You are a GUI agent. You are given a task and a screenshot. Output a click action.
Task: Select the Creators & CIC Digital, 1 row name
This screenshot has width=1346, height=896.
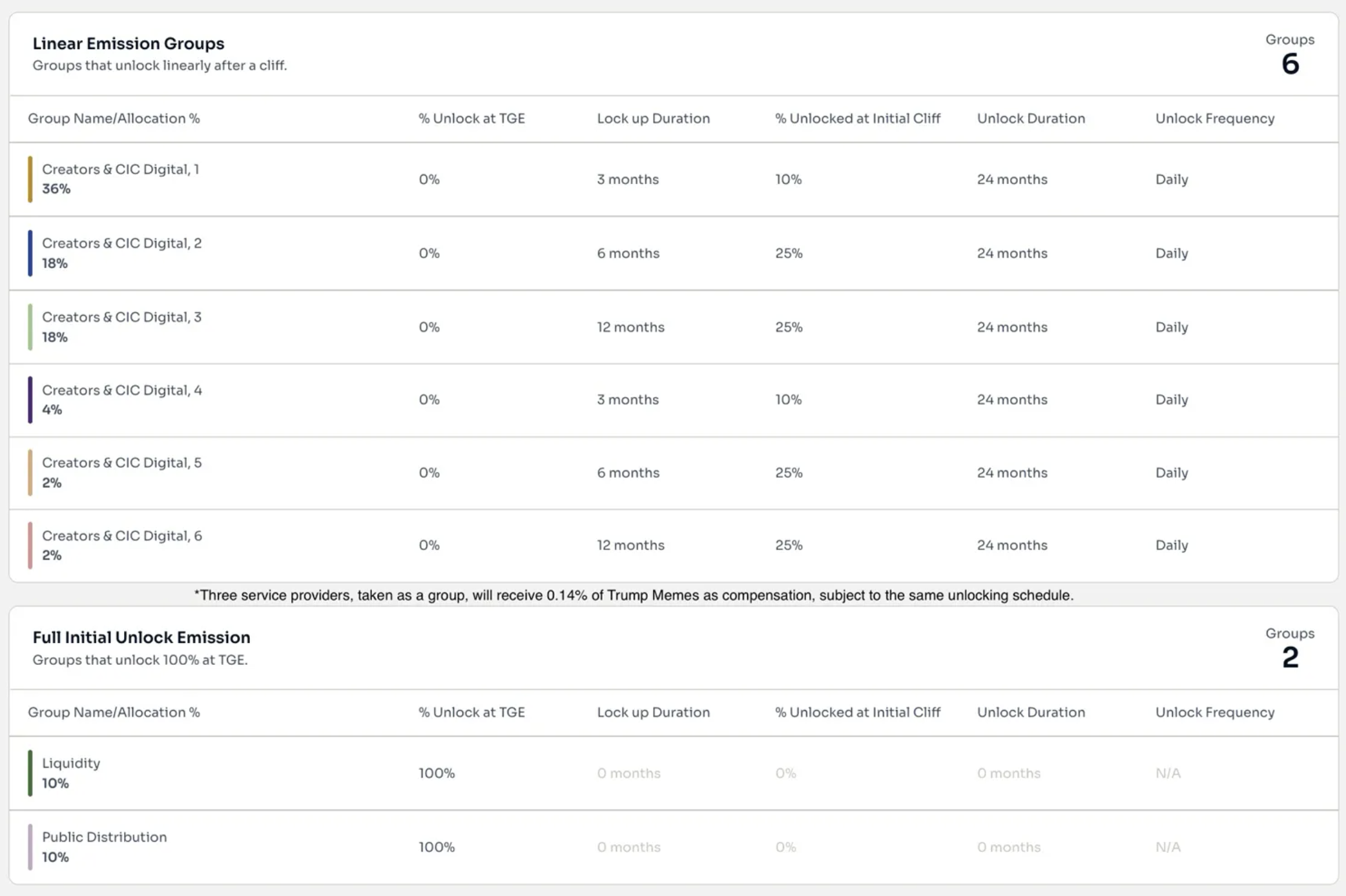120,169
